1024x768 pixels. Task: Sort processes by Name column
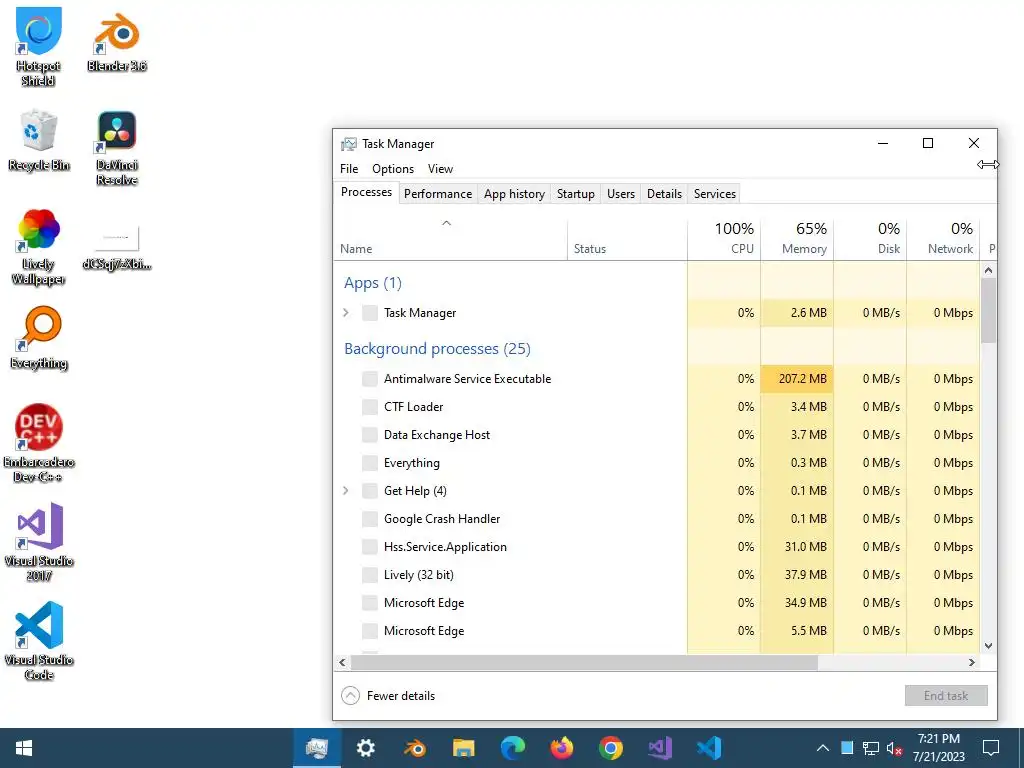click(x=451, y=240)
